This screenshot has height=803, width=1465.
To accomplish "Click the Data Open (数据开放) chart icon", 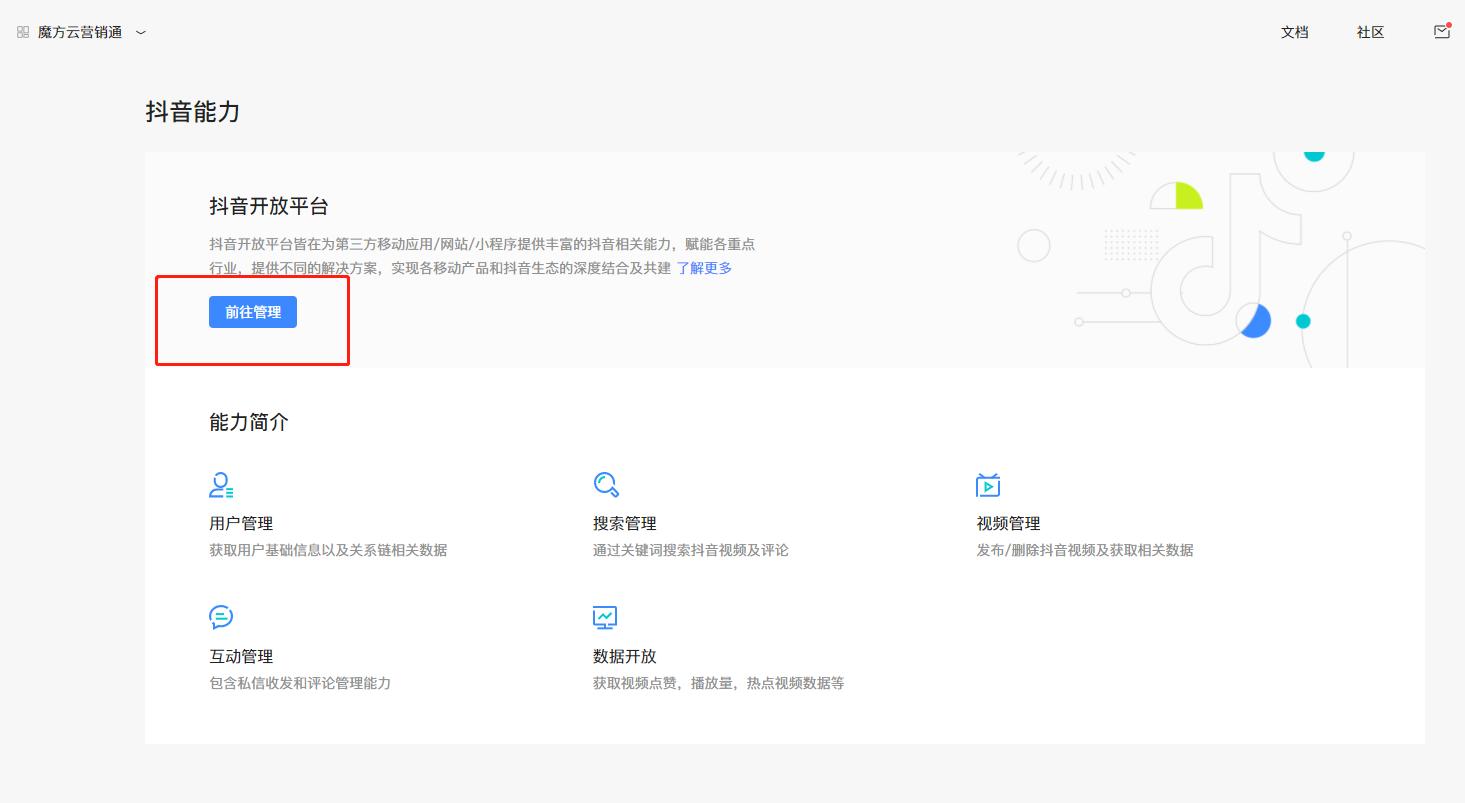I will pyautogui.click(x=605, y=617).
